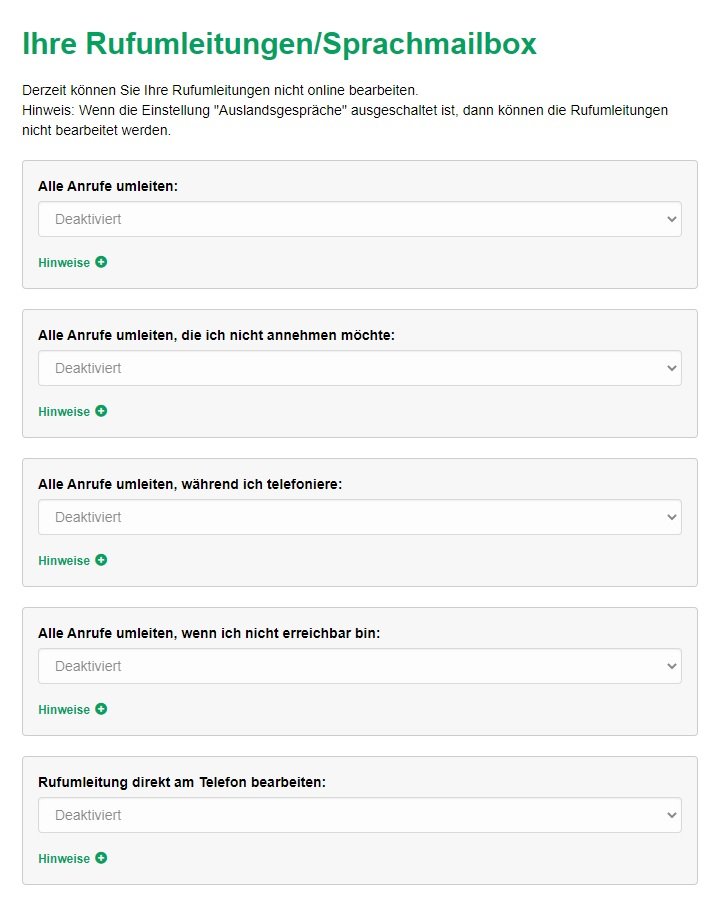Expand Hinweise in "nicht erreichbar bin" section

click(x=64, y=709)
